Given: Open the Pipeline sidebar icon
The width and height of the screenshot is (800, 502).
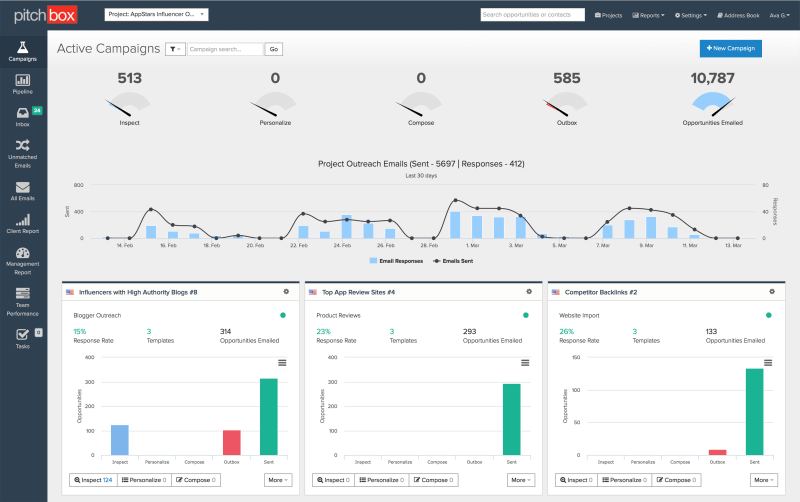Looking at the screenshot, I should (23, 81).
